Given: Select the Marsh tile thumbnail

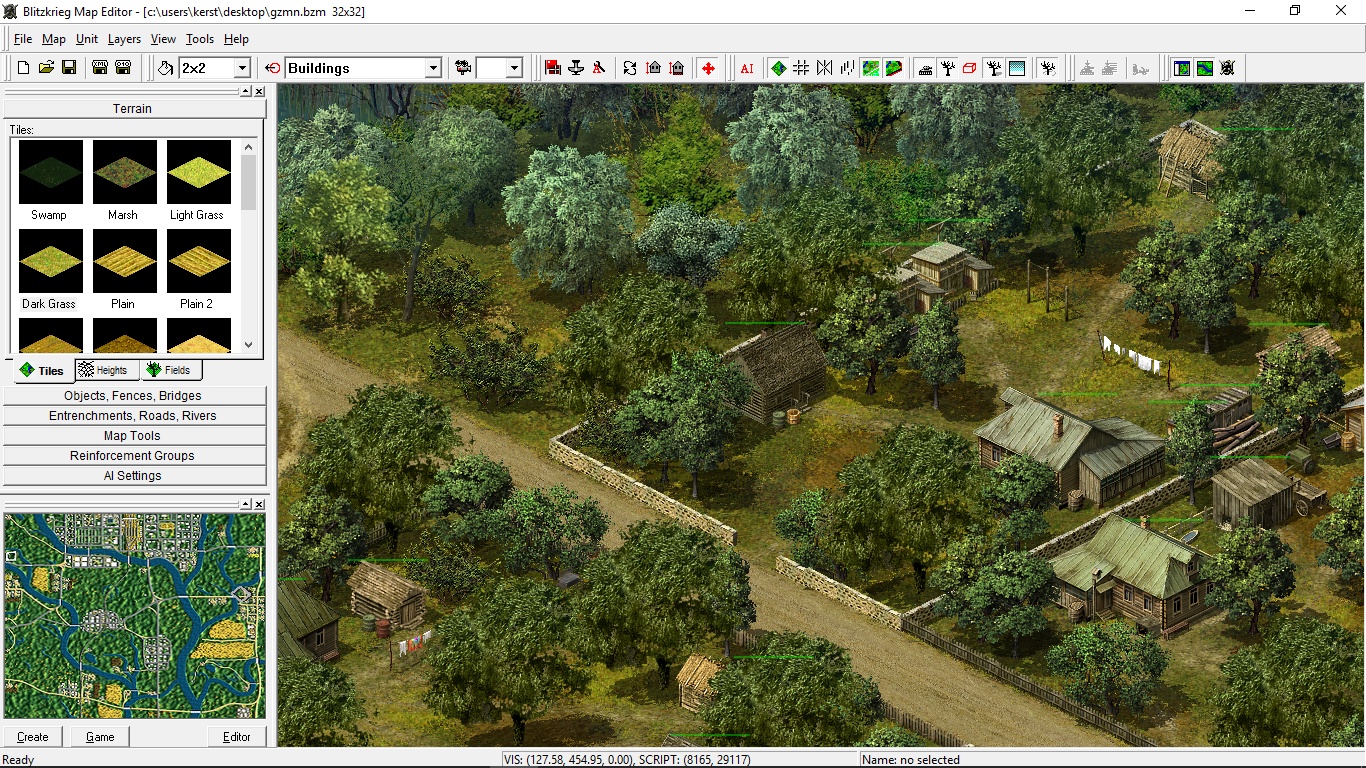Looking at the screenshot, I should tap(124, 172).
